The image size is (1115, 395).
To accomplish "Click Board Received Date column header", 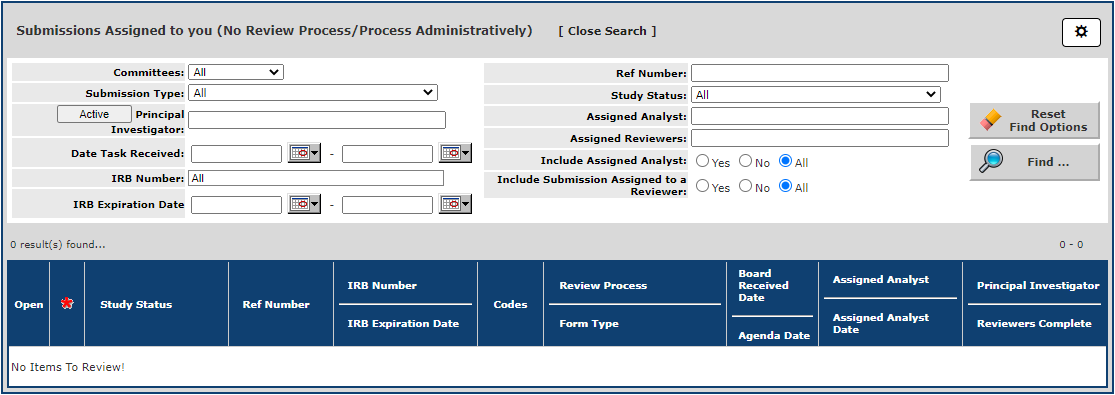I will point(764,285).
